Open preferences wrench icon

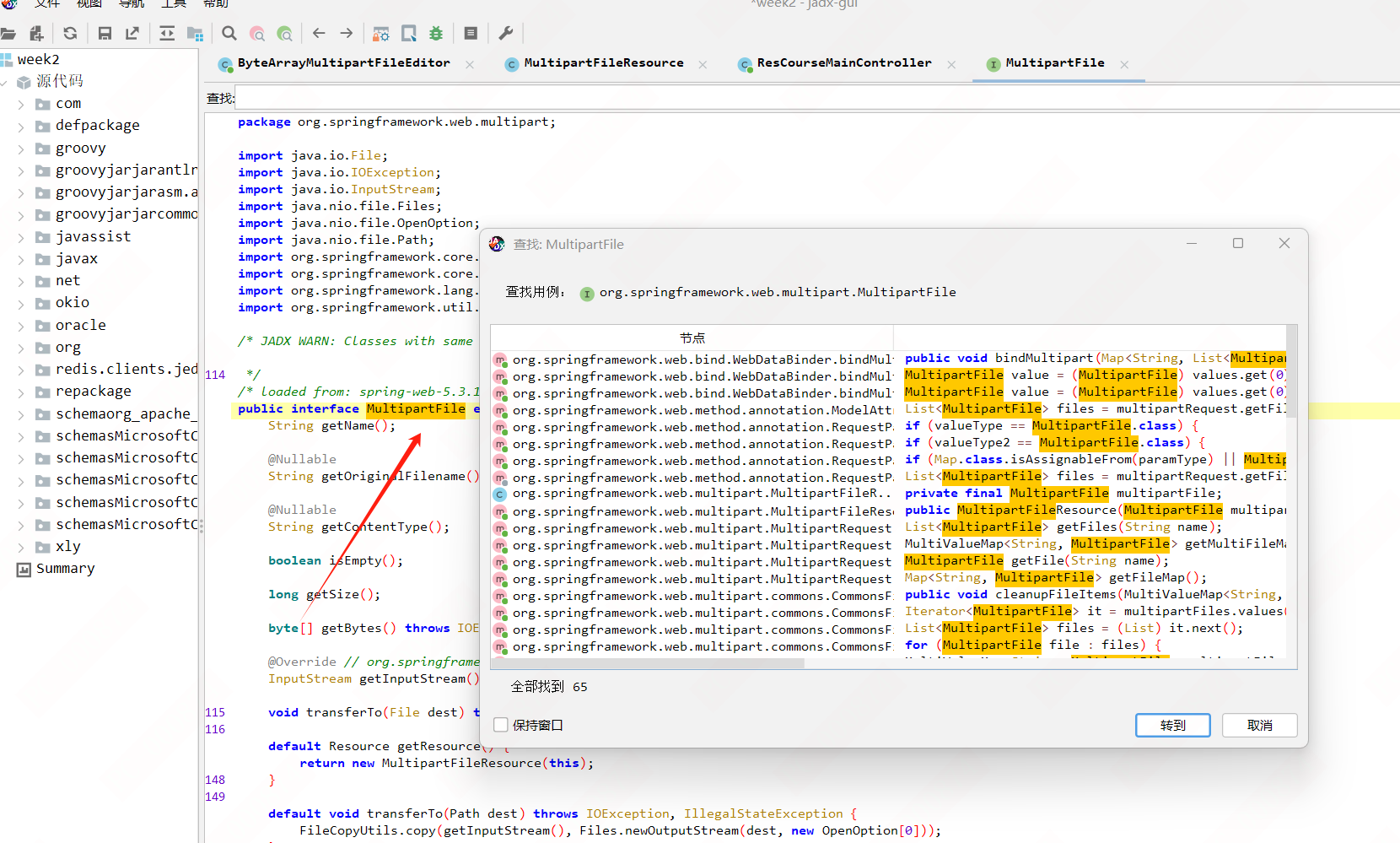506,34
